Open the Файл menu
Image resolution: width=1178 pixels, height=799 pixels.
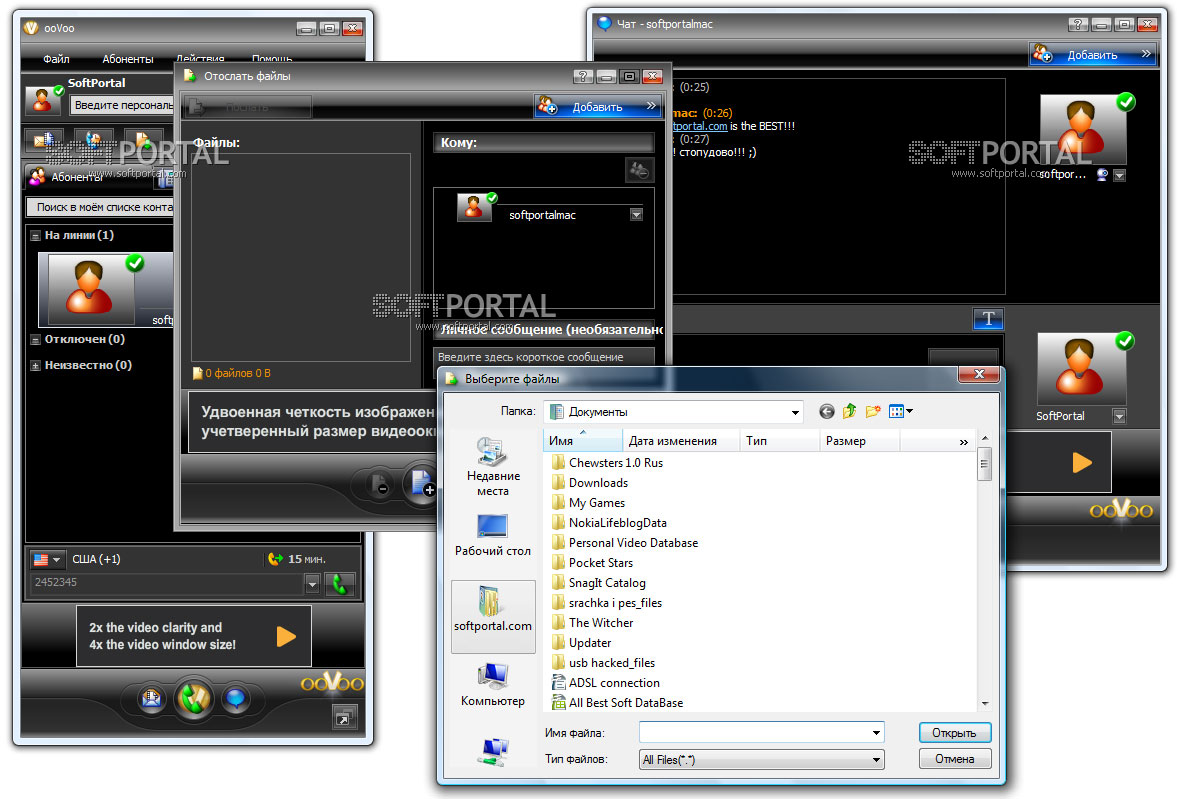point(56,59)
